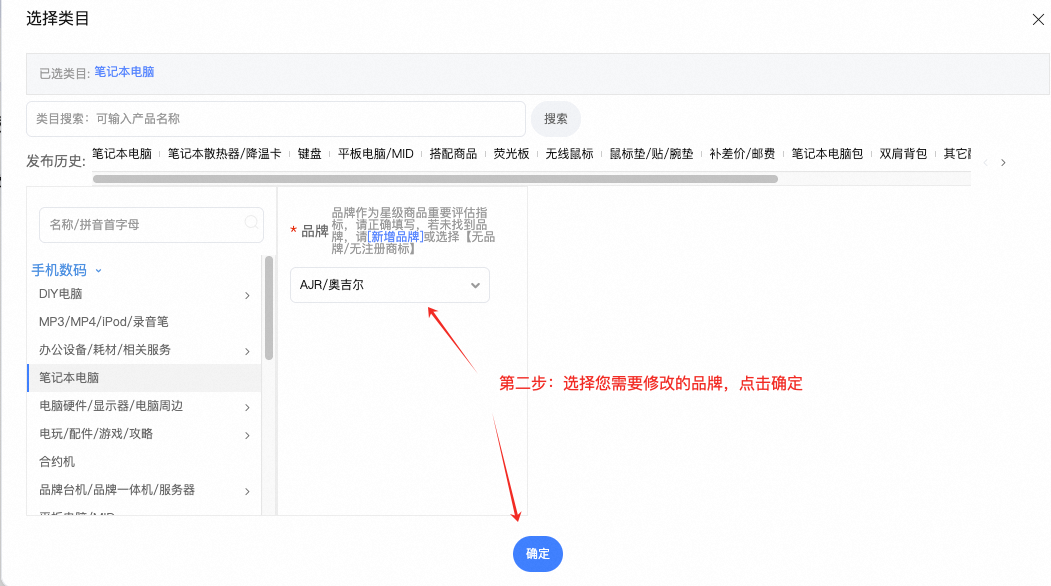Select 合约机 category
Image resolution: width=1051 pixels, height=586 pixels.
tap(57, 461)
